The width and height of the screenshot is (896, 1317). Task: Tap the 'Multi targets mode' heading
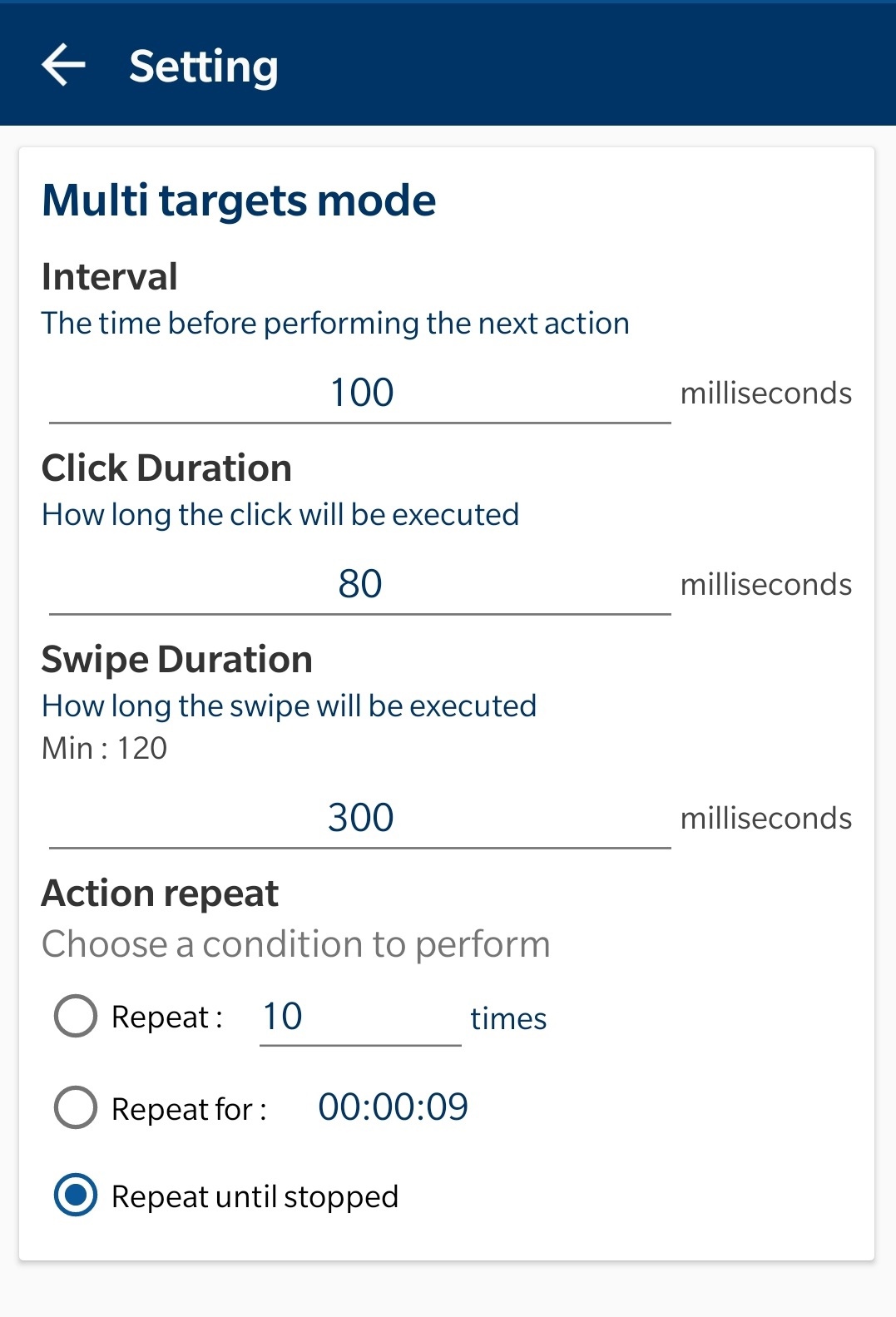click(239, 201)
